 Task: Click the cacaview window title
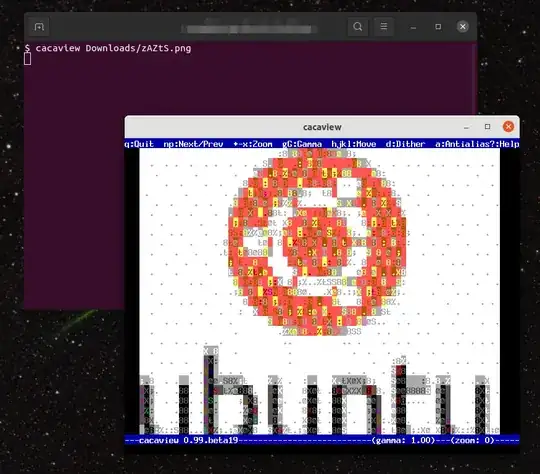322,127
